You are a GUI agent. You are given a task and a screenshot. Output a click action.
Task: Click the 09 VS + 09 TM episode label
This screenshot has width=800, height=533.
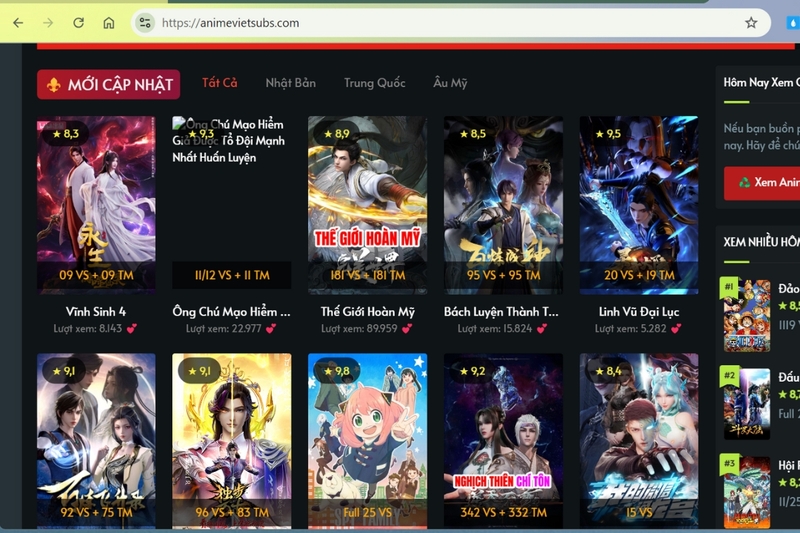pos(96,275)
